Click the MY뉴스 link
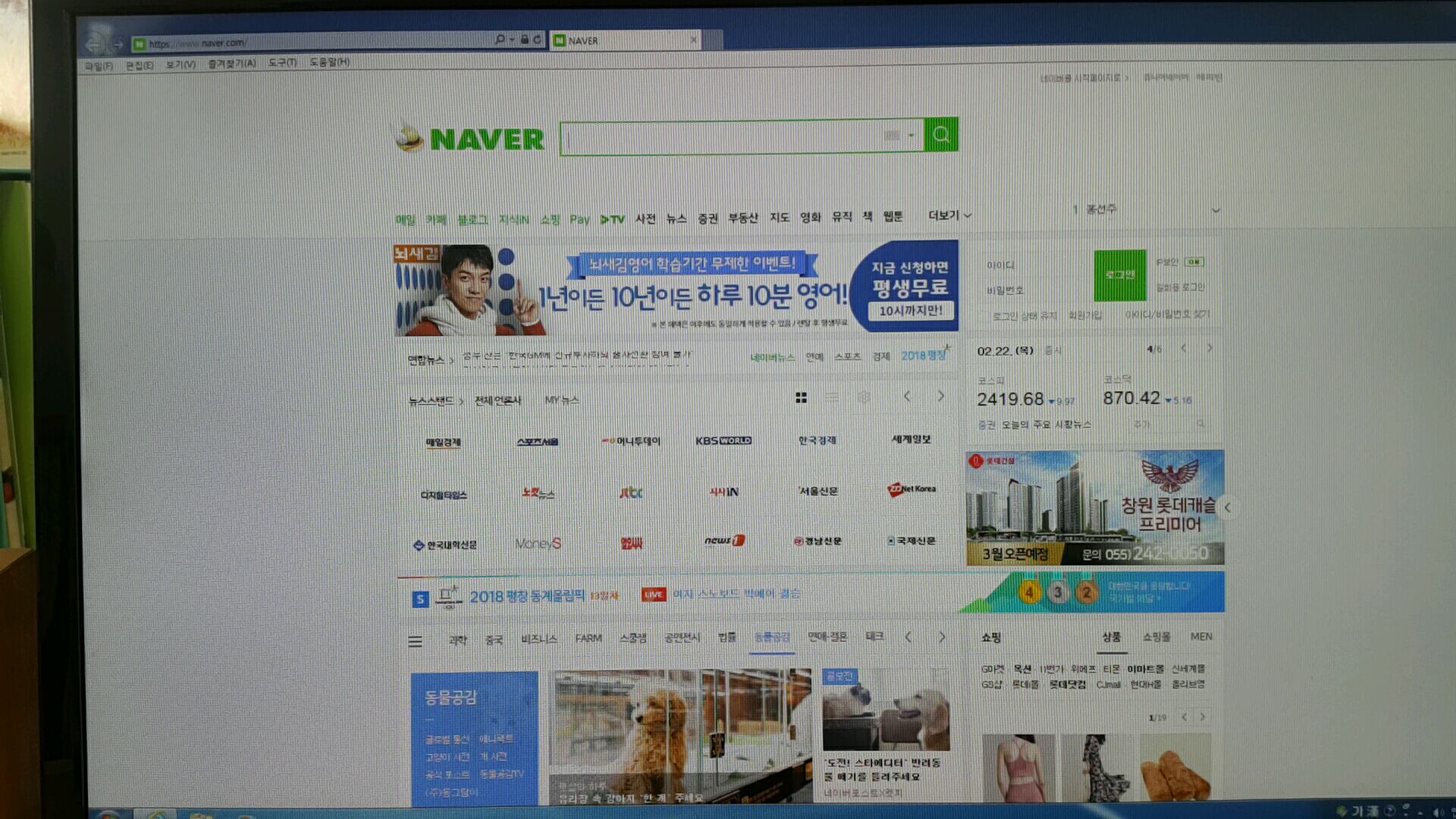Screen dimensions: 1456x819 (562, 400)
